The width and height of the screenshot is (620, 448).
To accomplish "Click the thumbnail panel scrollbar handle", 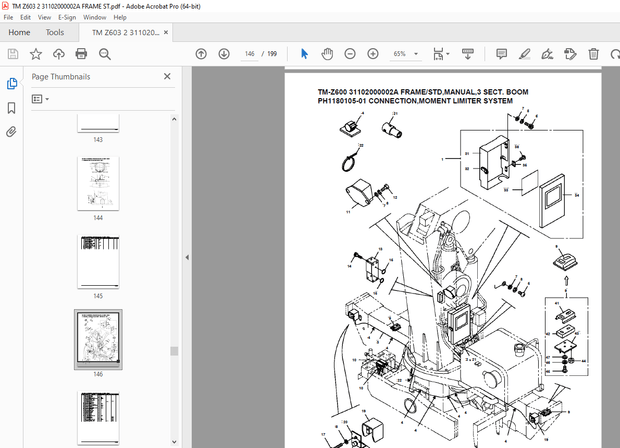I will click(x=174, y=351).
